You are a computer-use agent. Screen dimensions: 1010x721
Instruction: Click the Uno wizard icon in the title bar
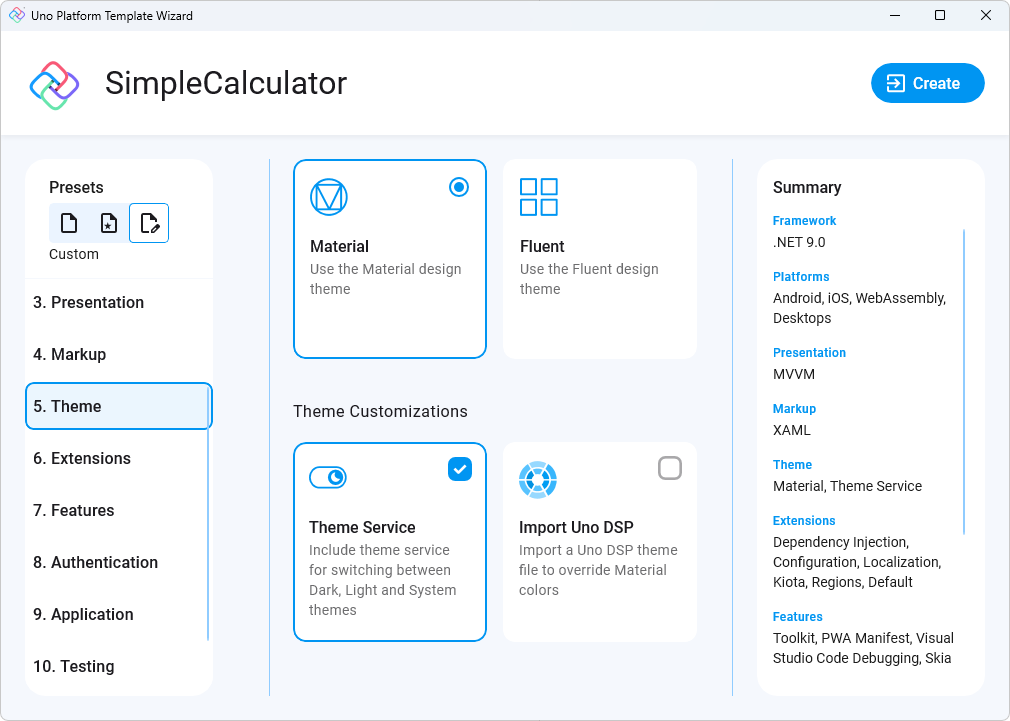tap(15, 15)
